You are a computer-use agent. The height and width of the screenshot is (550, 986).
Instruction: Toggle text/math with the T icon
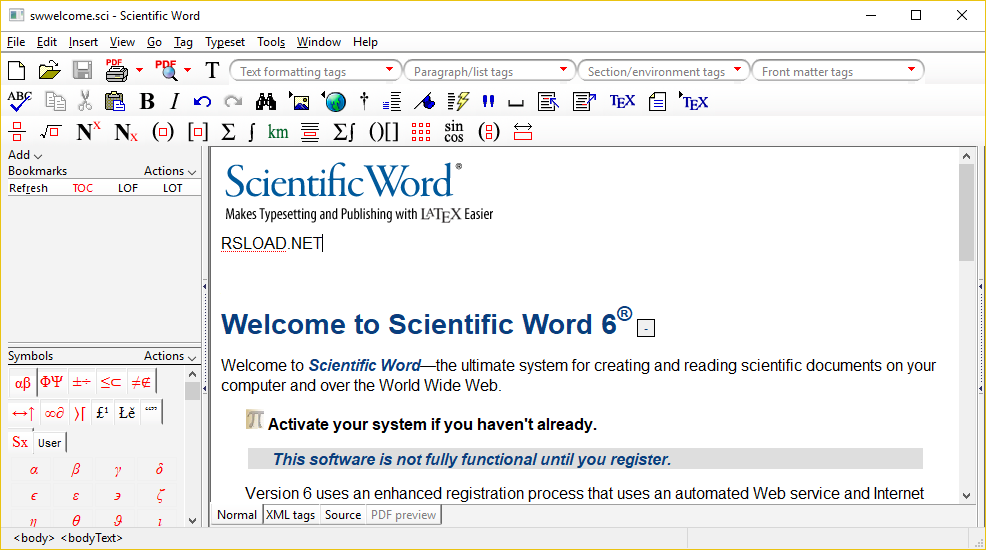(213, 70)
